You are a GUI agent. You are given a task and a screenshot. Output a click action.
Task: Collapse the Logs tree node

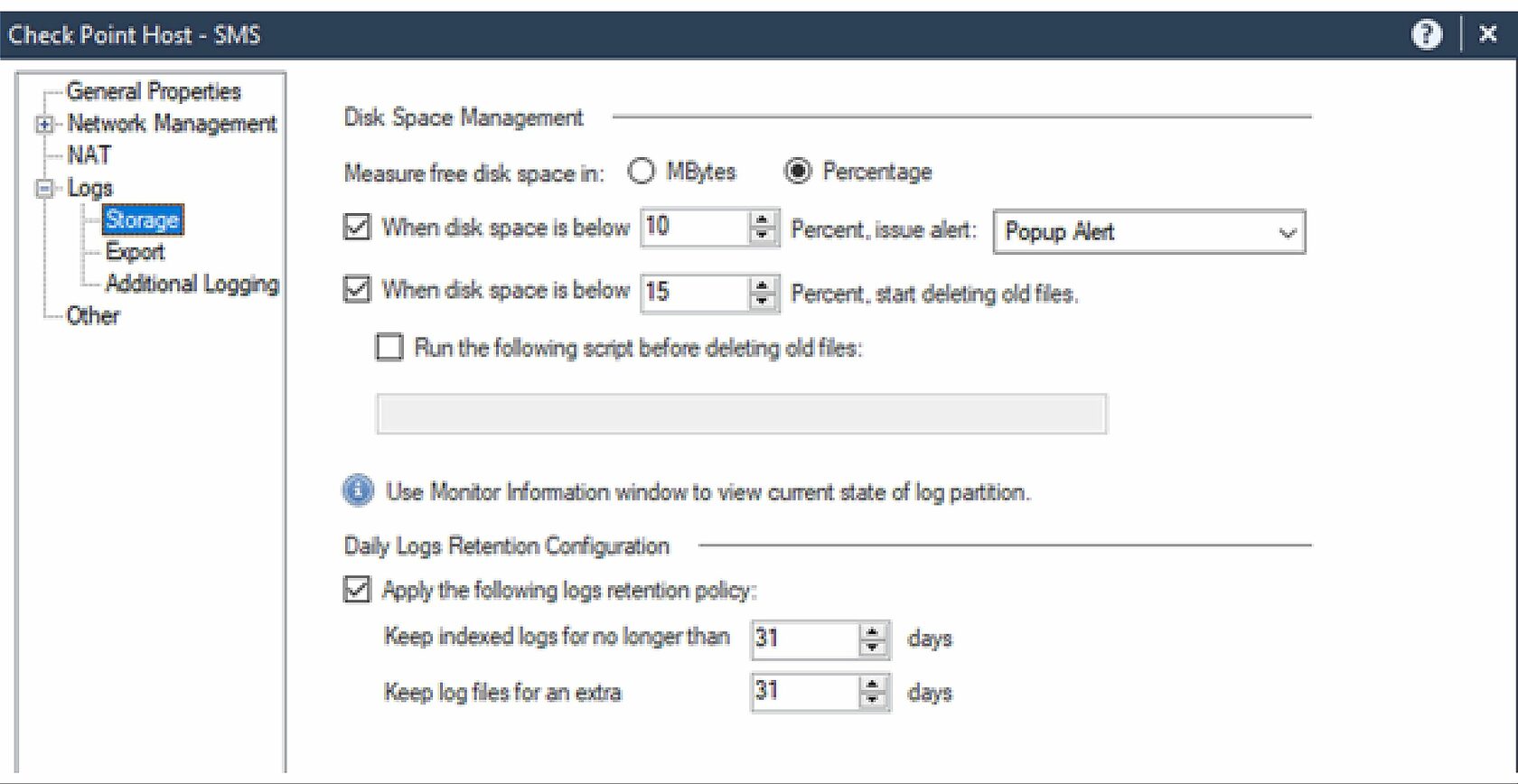coord(44,189)
